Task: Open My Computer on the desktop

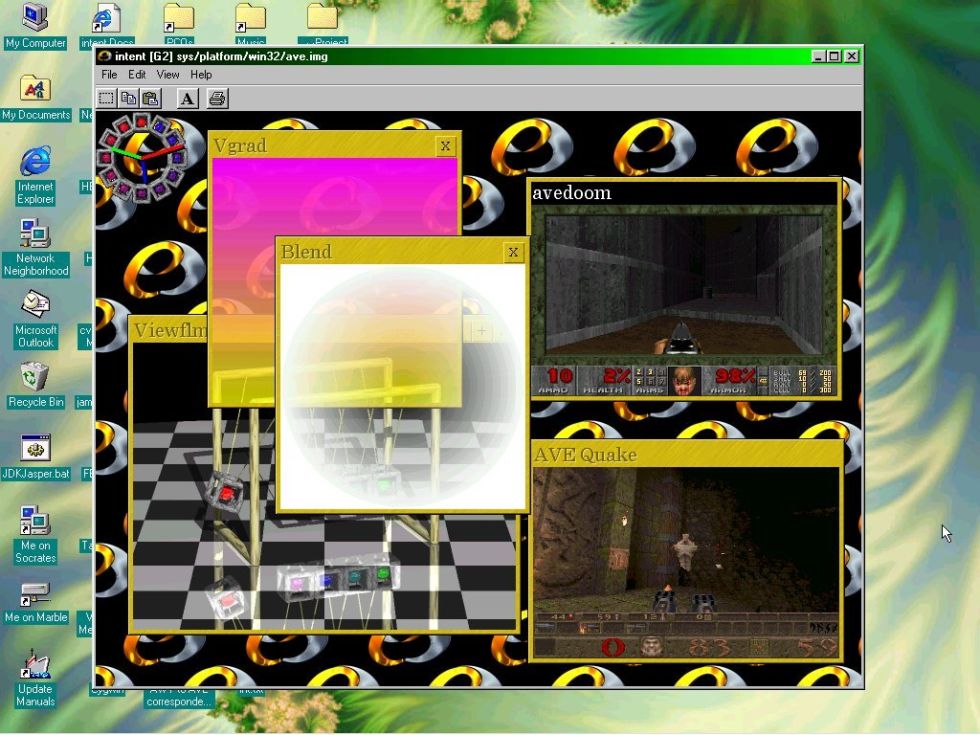Action: click(33, 18)
